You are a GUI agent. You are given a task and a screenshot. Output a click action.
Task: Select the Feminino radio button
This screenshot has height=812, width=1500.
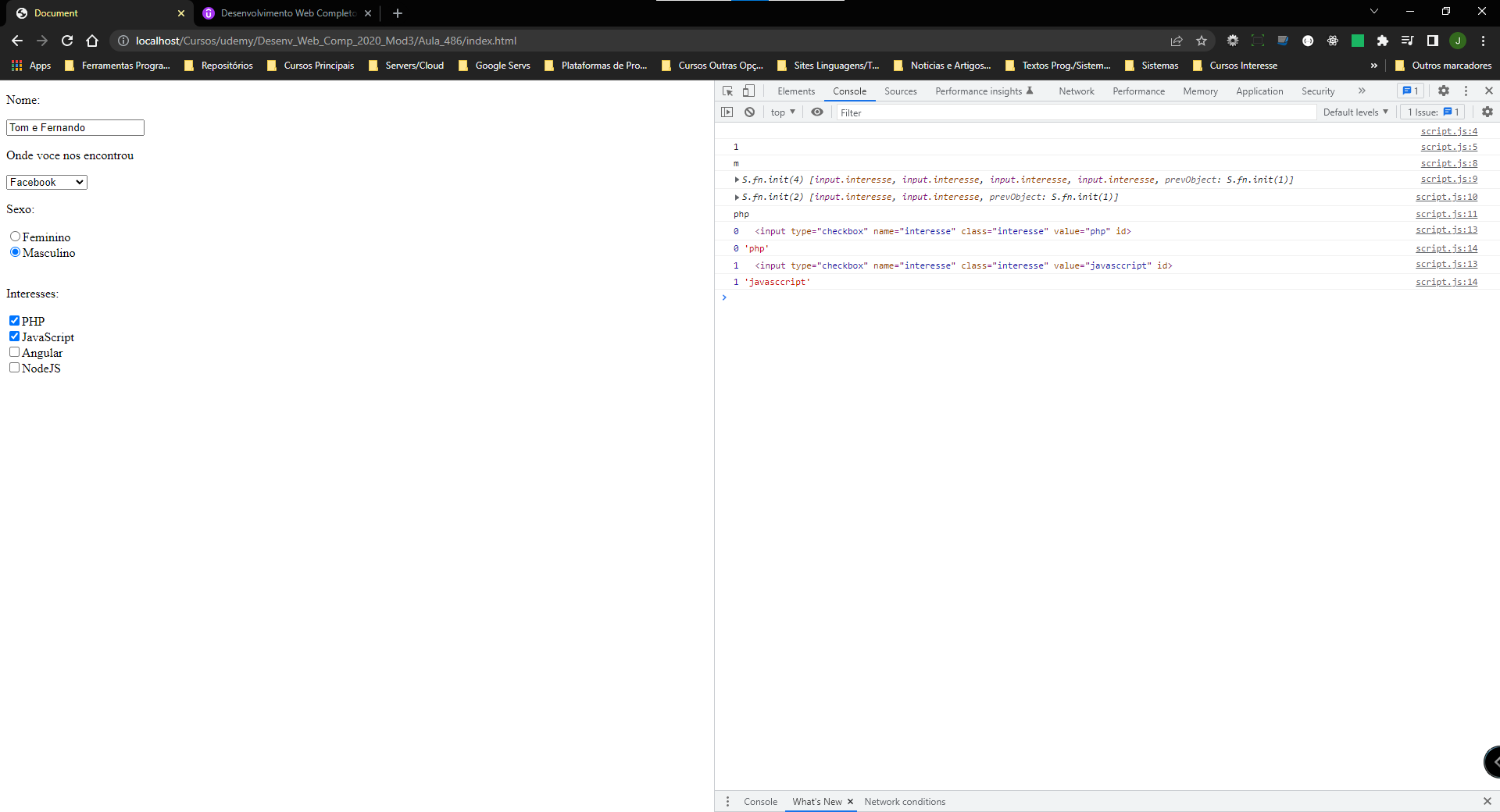15,237
